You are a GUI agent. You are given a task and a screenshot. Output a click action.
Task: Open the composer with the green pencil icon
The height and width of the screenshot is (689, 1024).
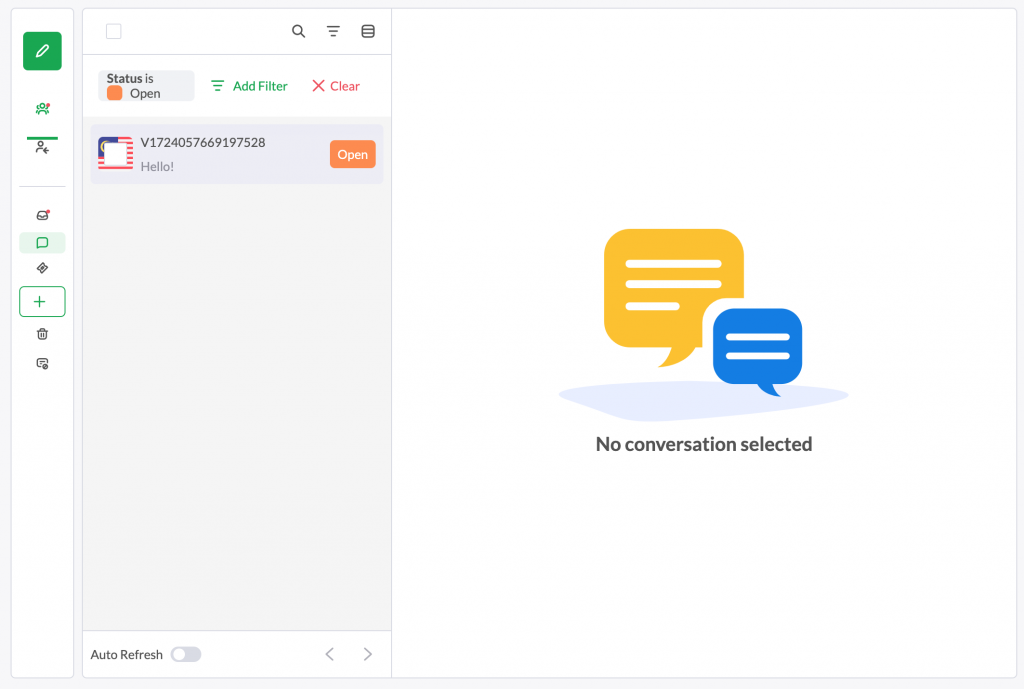(x=41, y=51)
